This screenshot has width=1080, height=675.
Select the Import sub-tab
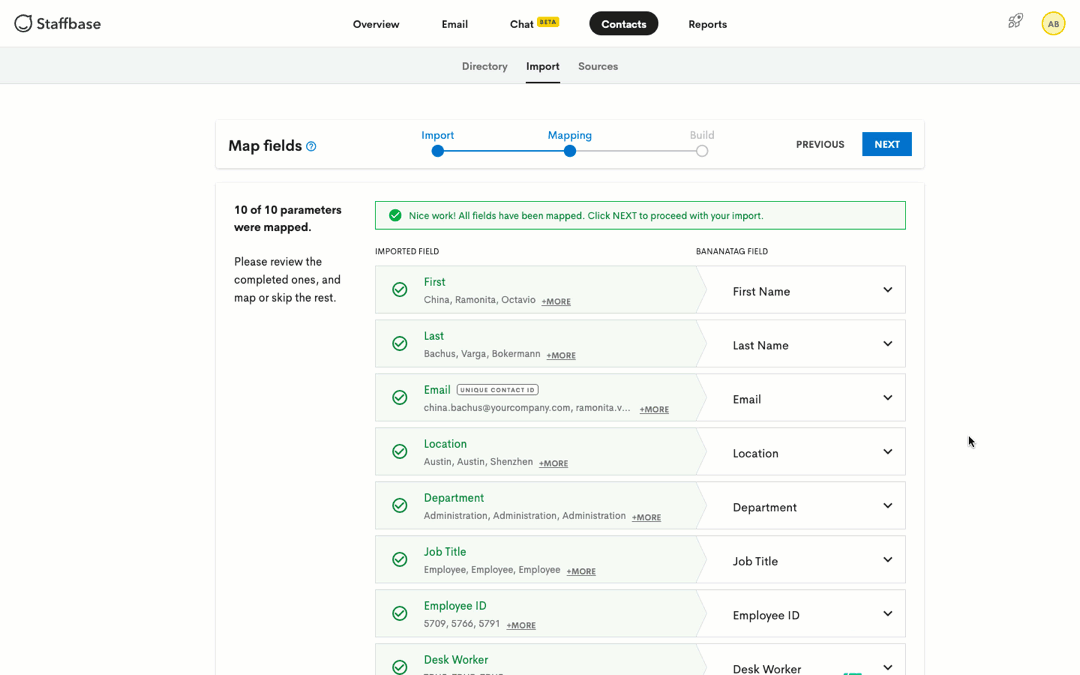click(x=543, y=66)
